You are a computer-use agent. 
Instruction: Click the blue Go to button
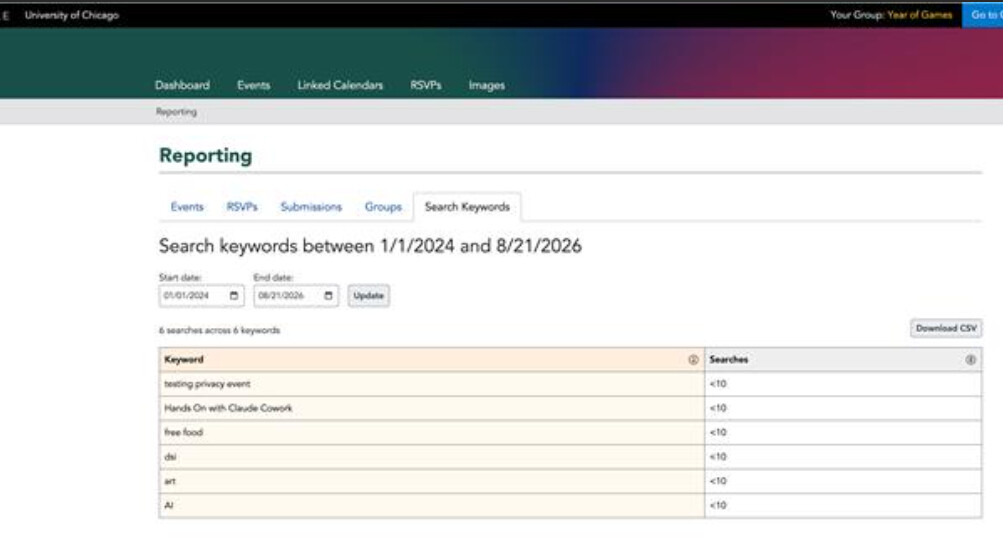pos(983,15)
